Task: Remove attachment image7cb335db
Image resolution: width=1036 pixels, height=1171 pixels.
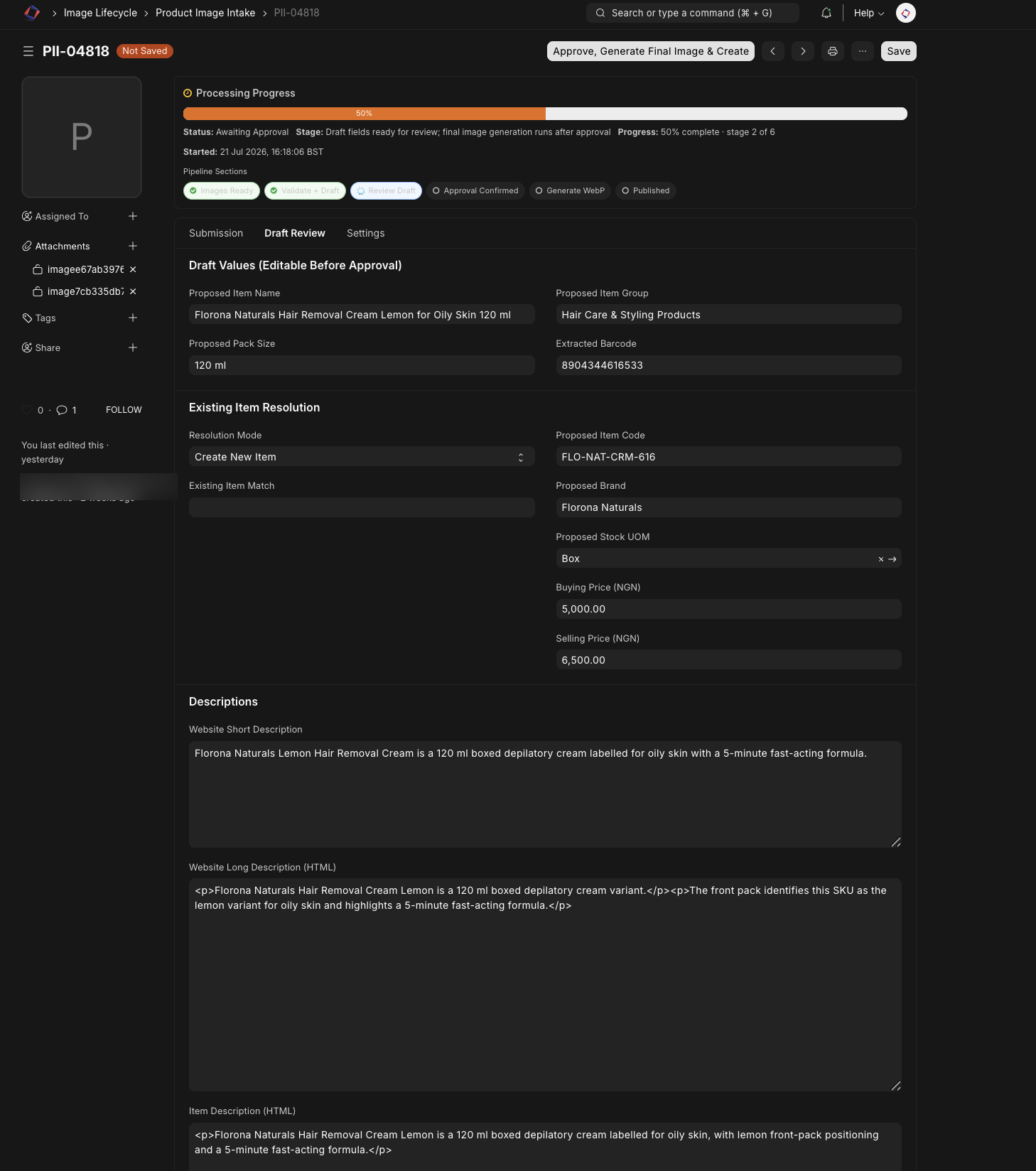Action: tap(133, 291)
